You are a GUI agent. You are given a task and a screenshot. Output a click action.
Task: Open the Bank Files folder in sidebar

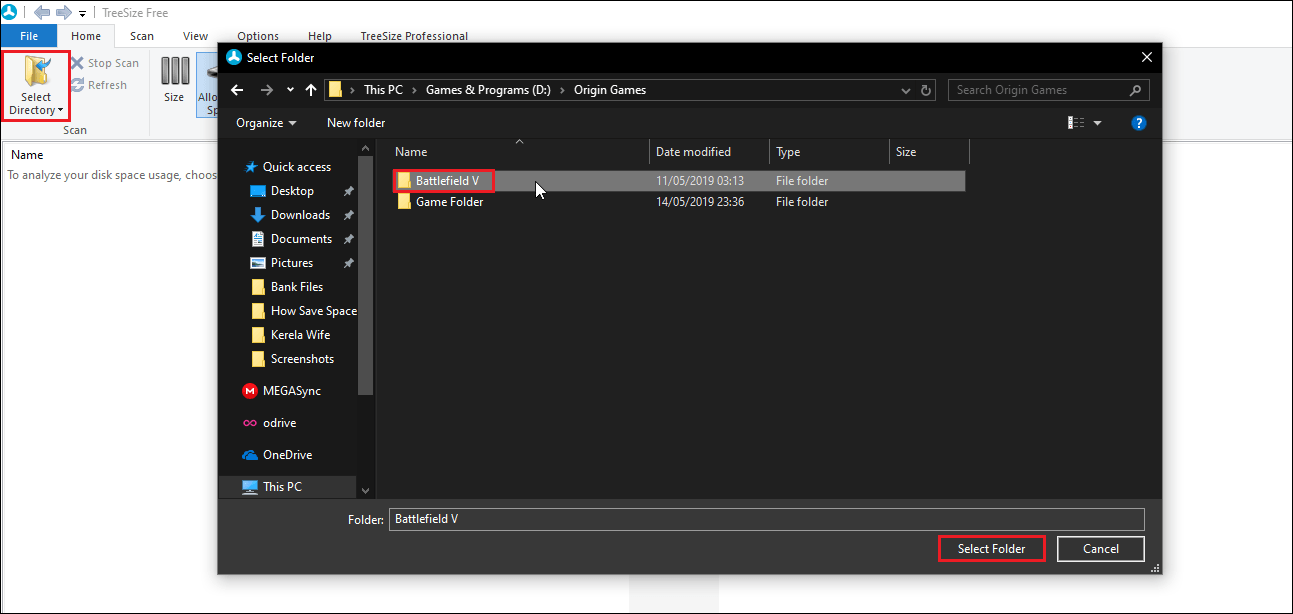(x=287, y=287)
